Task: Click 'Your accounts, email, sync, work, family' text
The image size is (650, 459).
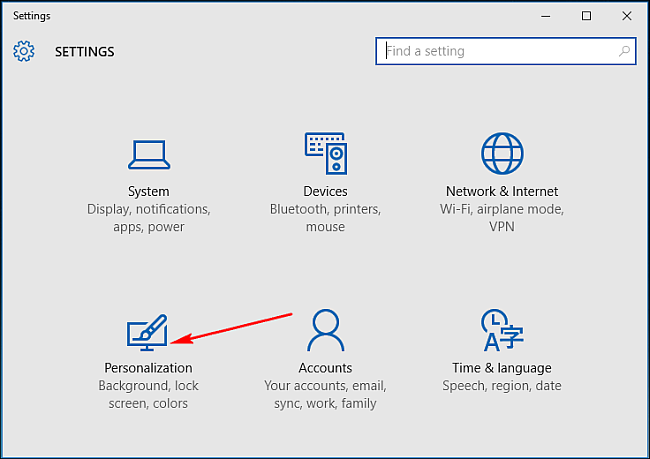Action: (325, 395)
